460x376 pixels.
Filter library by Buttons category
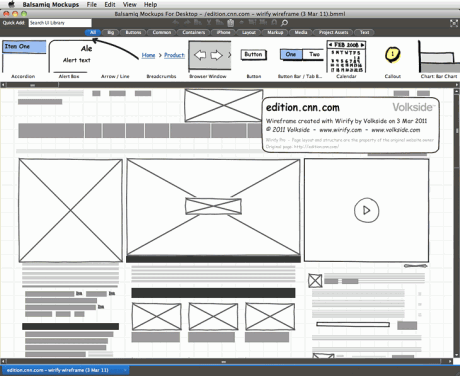(133, 32)
